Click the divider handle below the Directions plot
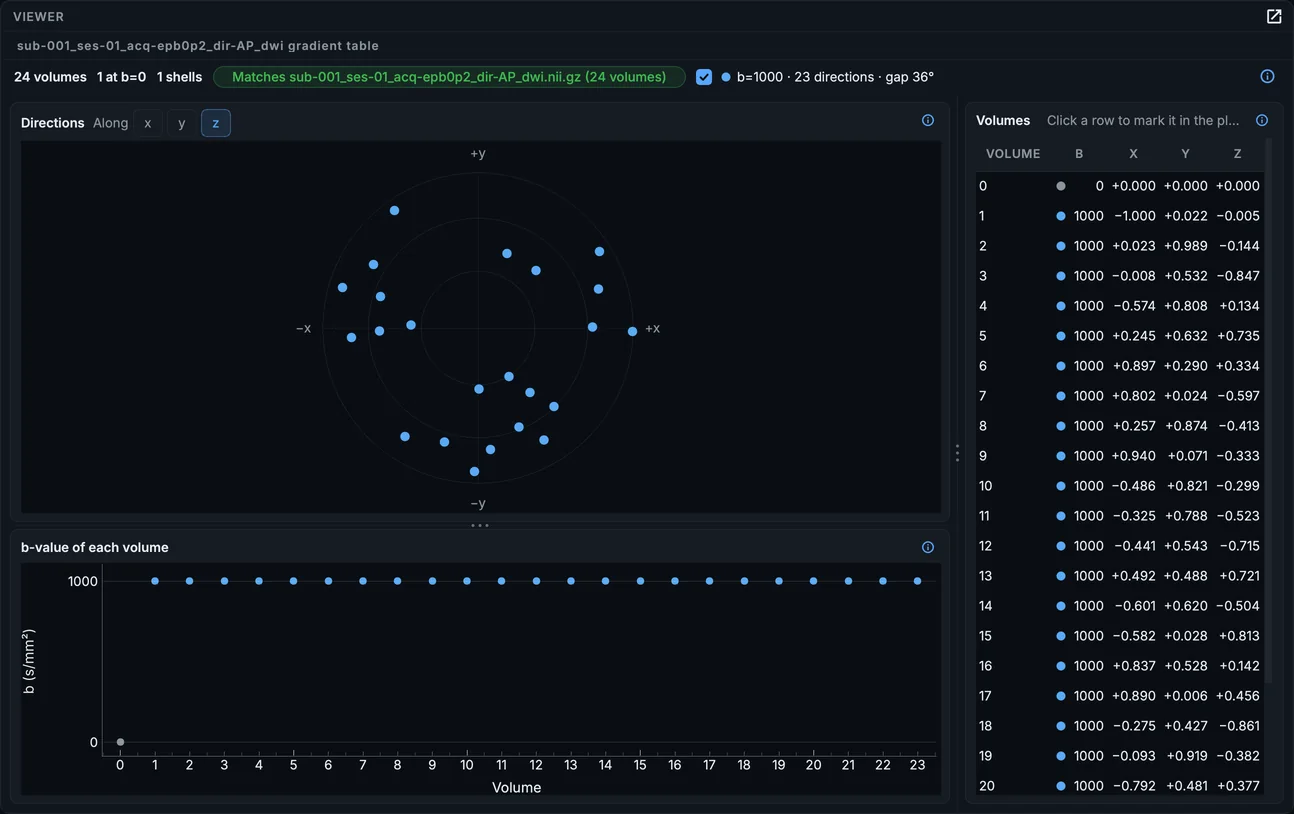The height and width of the screenshot is (814, 1294). (x=480, y=525)
